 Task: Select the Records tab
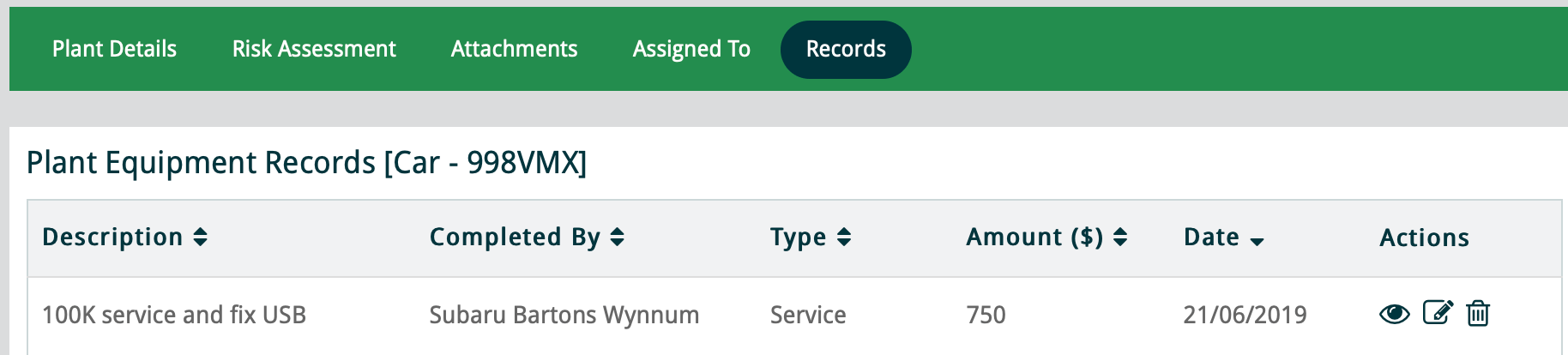click(846, 49)
